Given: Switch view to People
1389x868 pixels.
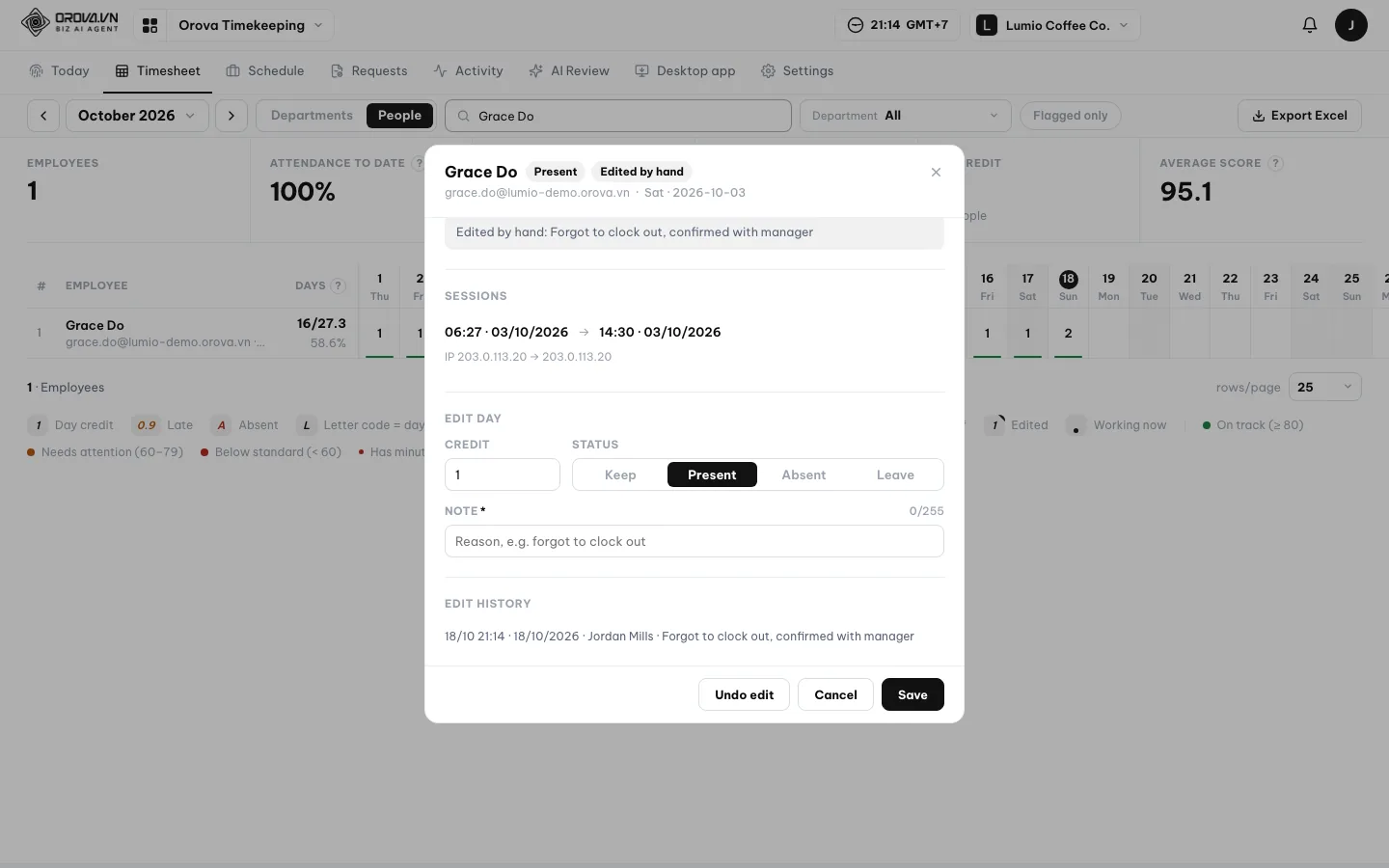Looking at the screenshot, I should [399, 116].
